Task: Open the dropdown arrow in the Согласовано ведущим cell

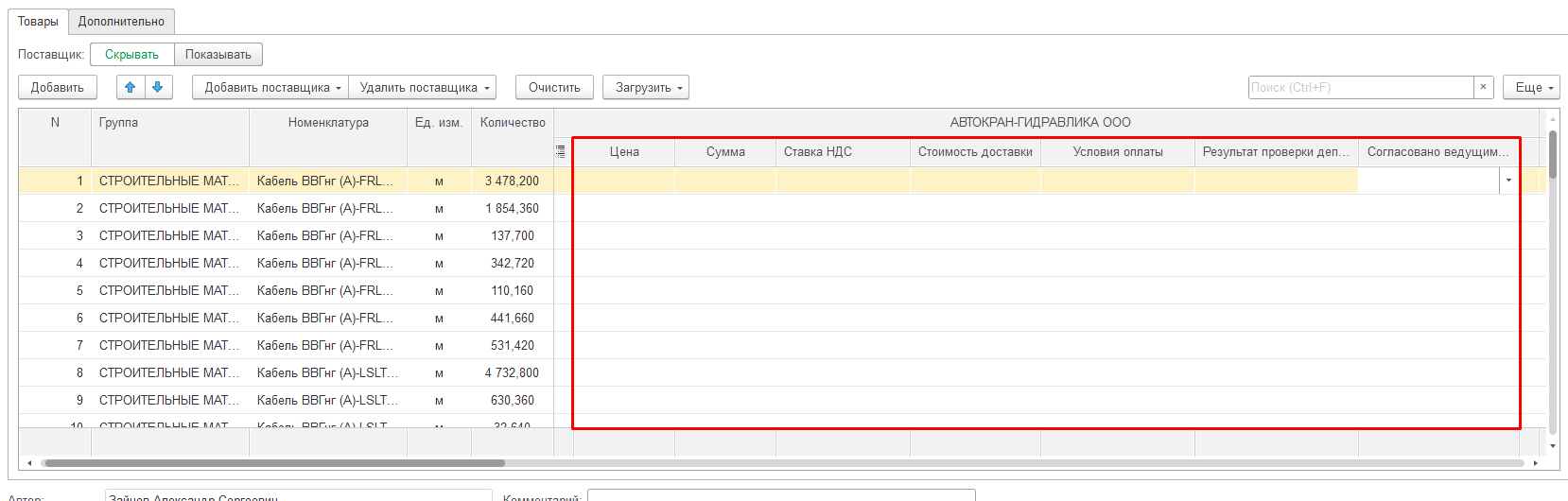Action: point(1508,181)
